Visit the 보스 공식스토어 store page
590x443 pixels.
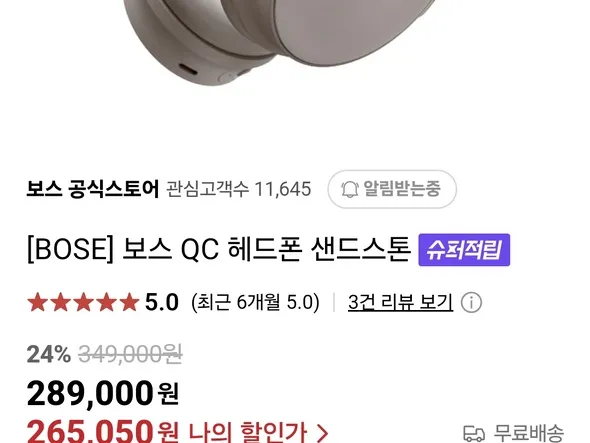click(93, 189)
